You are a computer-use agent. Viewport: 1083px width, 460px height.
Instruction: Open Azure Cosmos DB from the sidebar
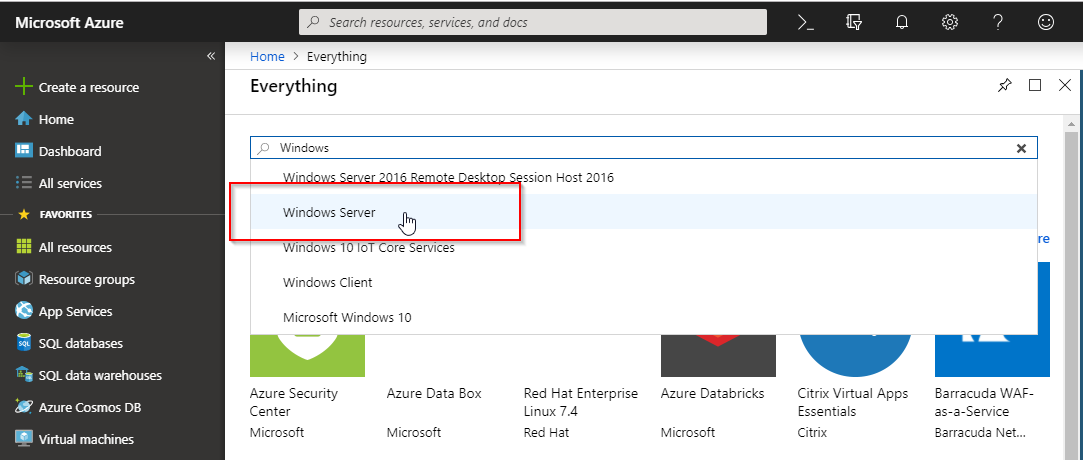pos(90,407)
